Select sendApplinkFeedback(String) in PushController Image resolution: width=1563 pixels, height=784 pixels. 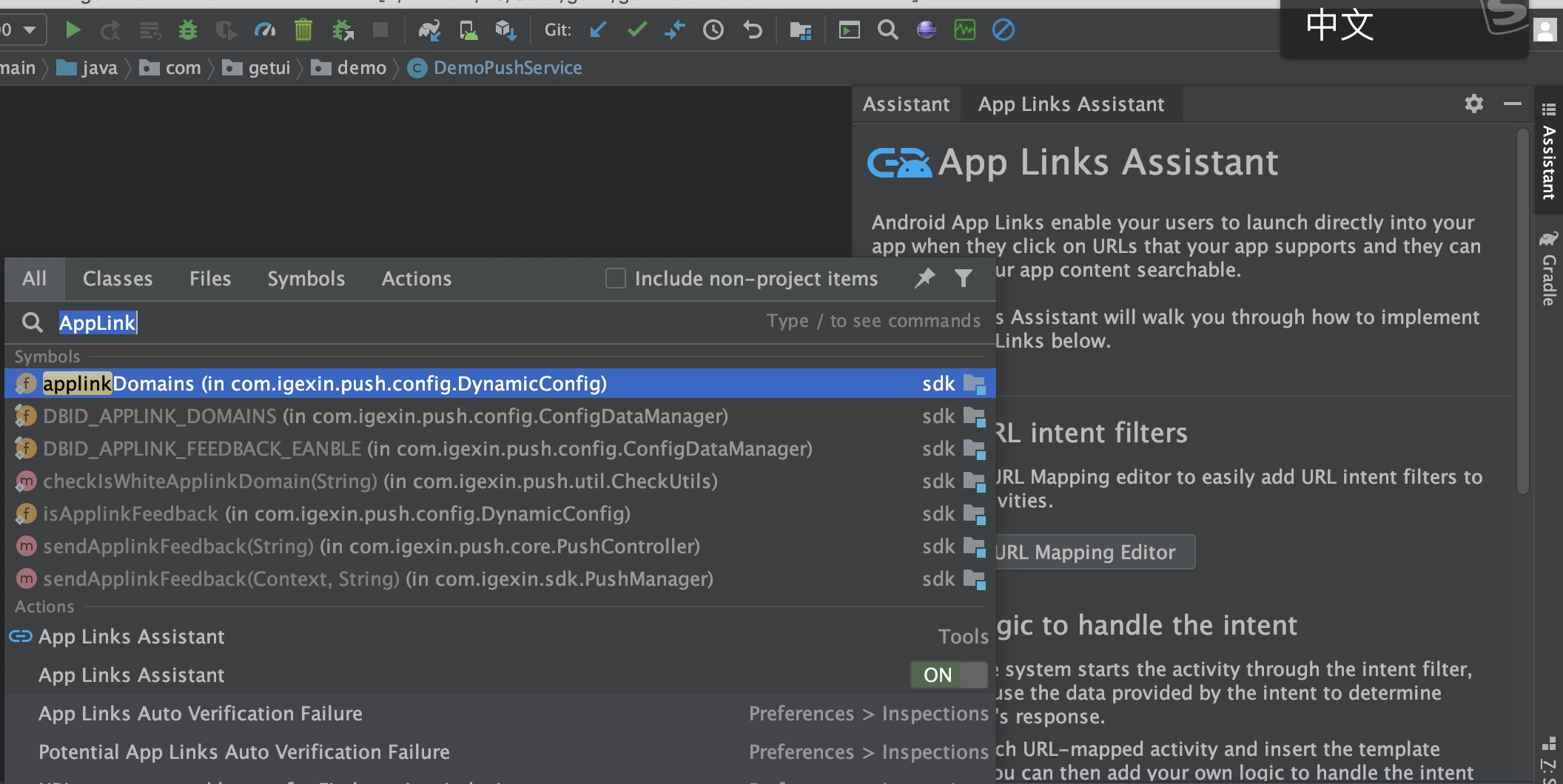coord(500,546)
